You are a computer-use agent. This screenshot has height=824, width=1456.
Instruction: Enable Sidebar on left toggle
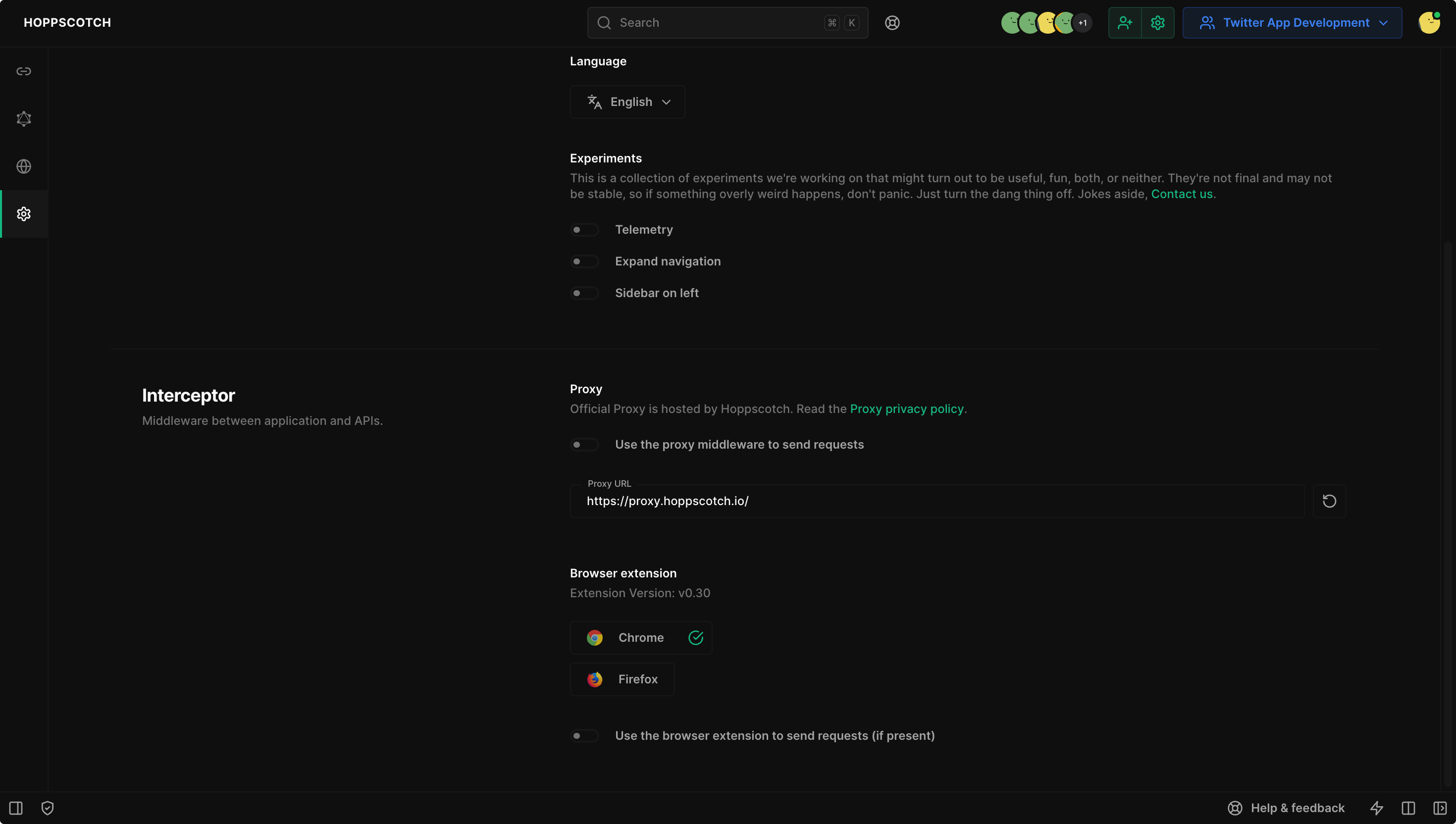pos(584,293)
